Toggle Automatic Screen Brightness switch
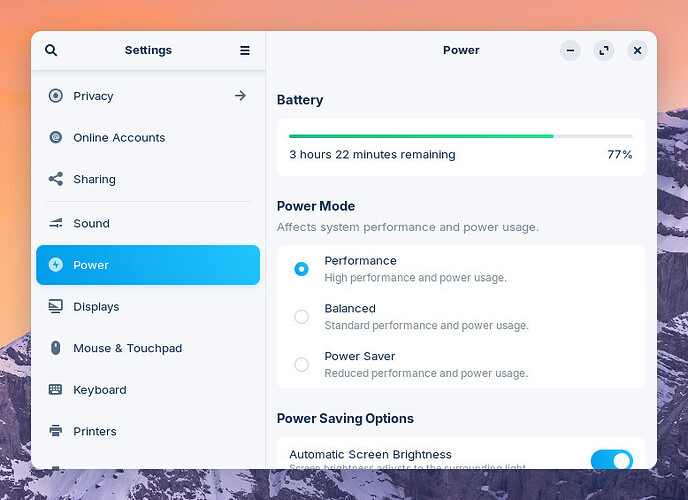This screenshot has height=500, width=688. click(x=611, y=460)
